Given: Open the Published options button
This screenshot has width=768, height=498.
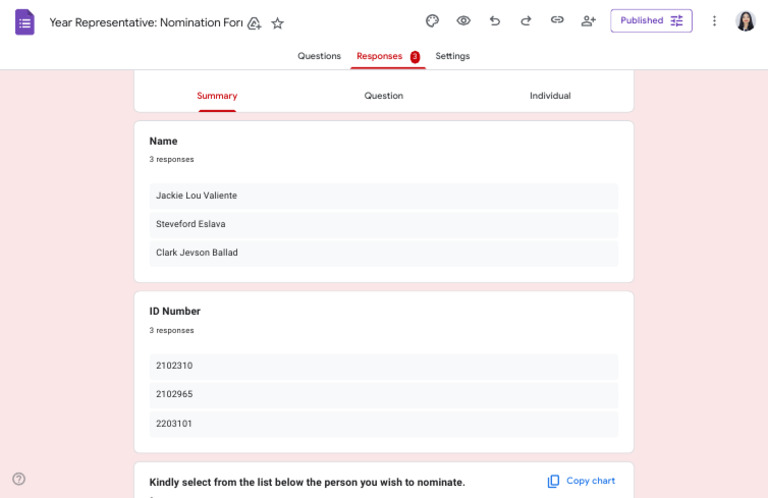Looking at the screenshot, I should click(x=651, y=21).
